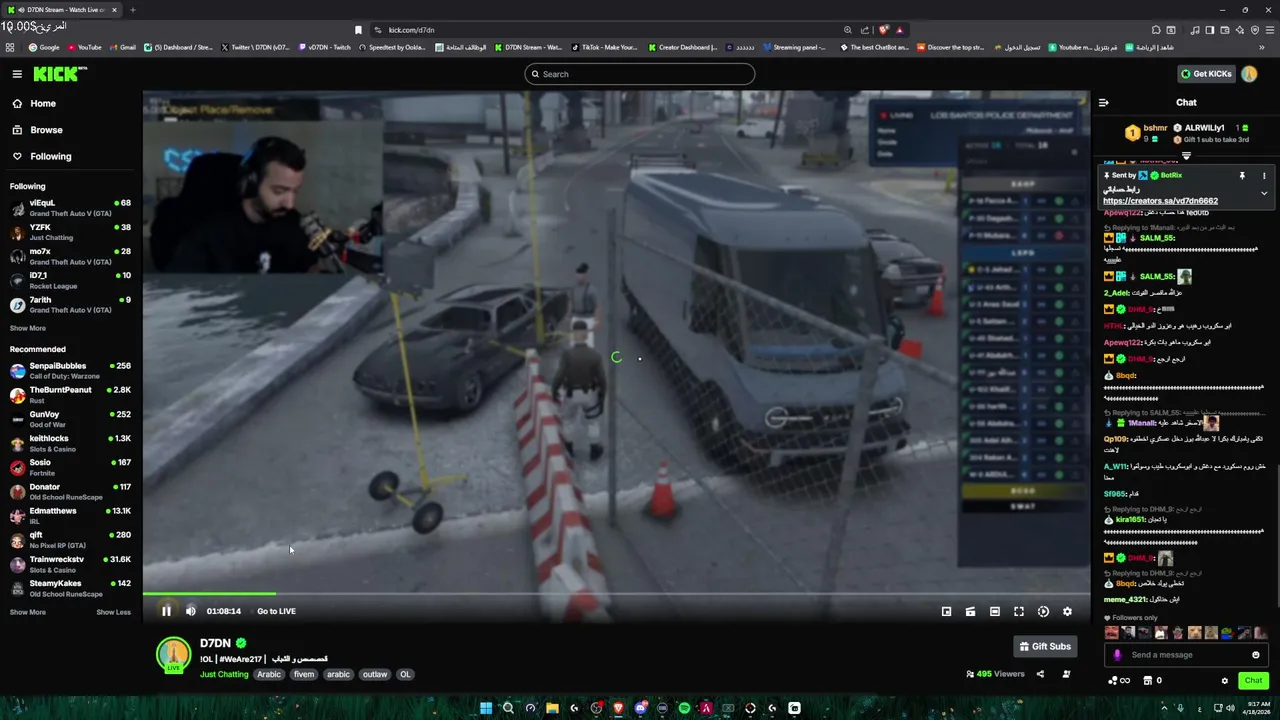This screenshot has height=720, width=1280.
Task: Click the purple chat identity icon
Action: coord(1118,655)
